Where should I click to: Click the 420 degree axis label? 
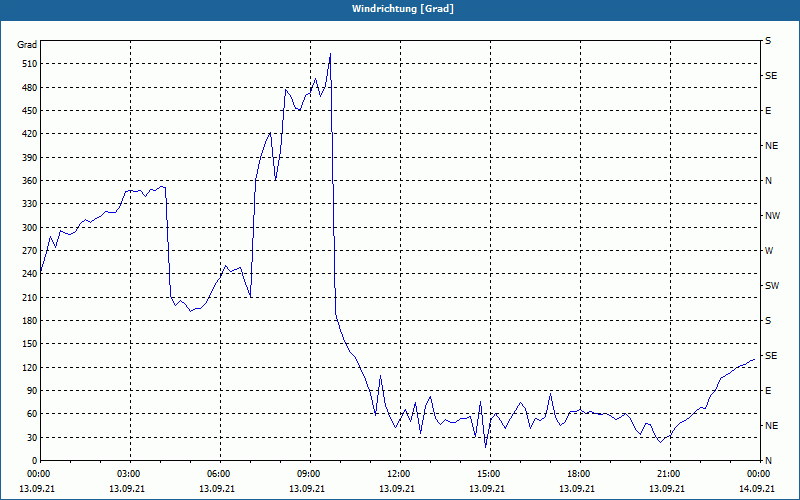point(28,134)
